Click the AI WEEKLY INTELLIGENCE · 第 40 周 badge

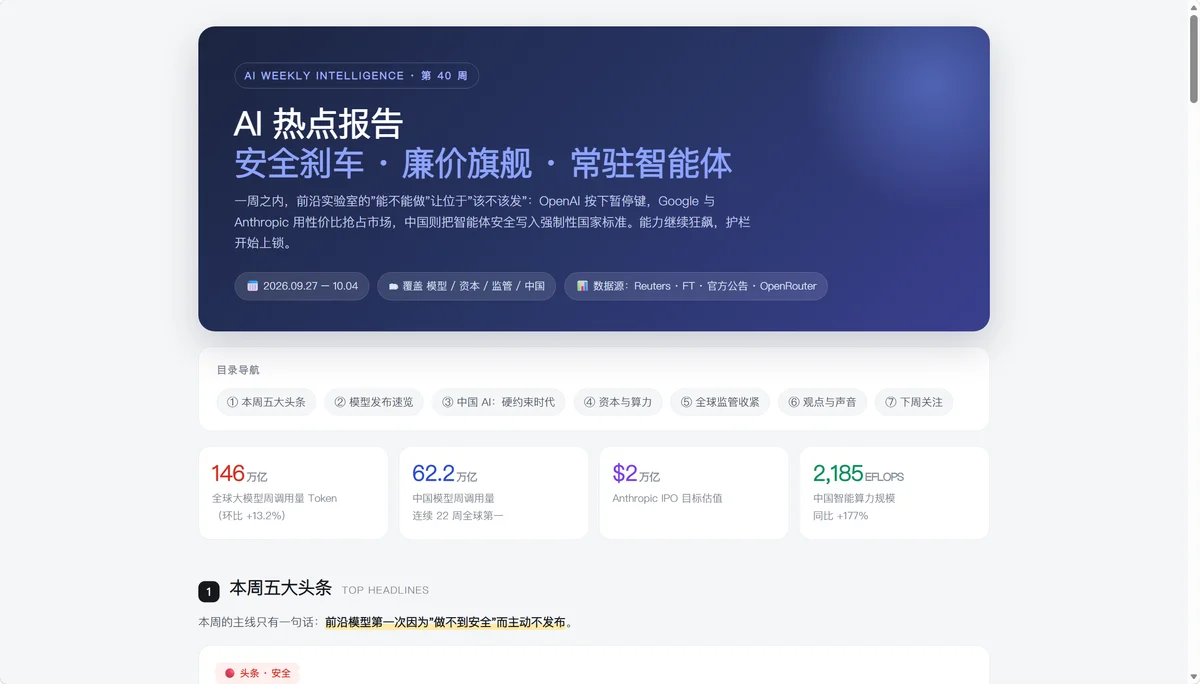(356, 76)
